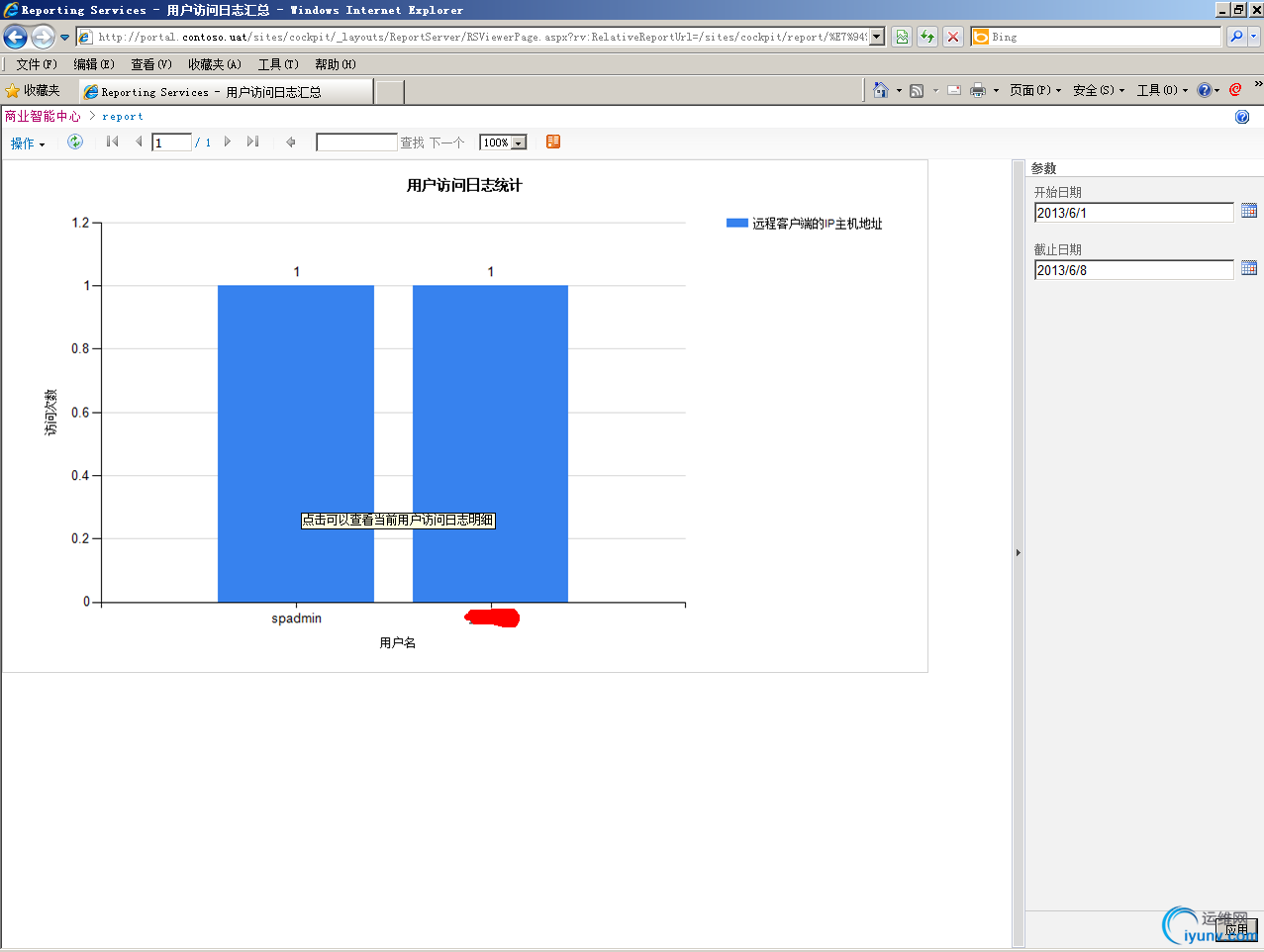This screenshot has height=952, width=1264.
Task: Go to last report page icon
Action: 253,142
